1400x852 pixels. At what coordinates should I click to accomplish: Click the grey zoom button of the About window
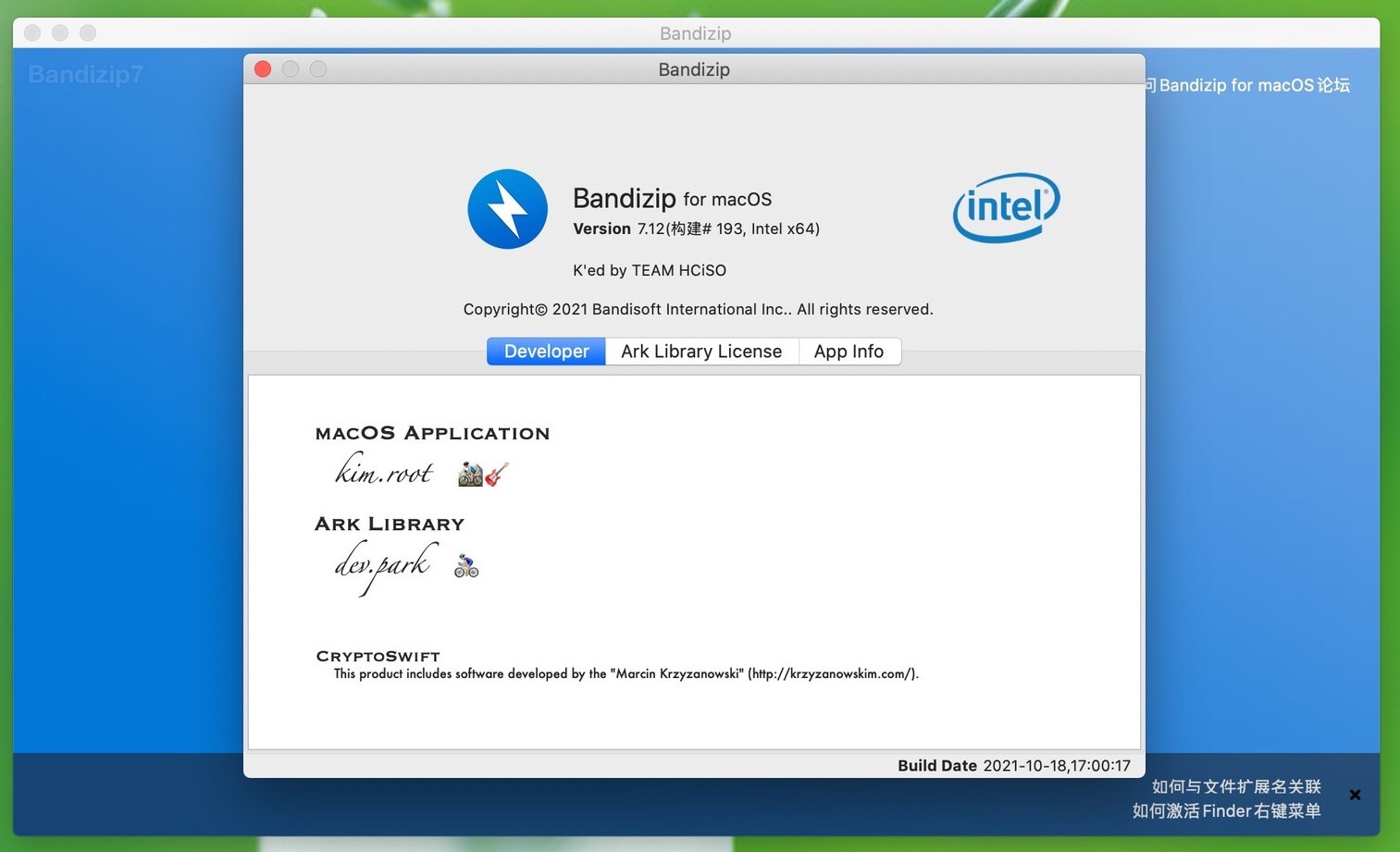click(317, 68)
